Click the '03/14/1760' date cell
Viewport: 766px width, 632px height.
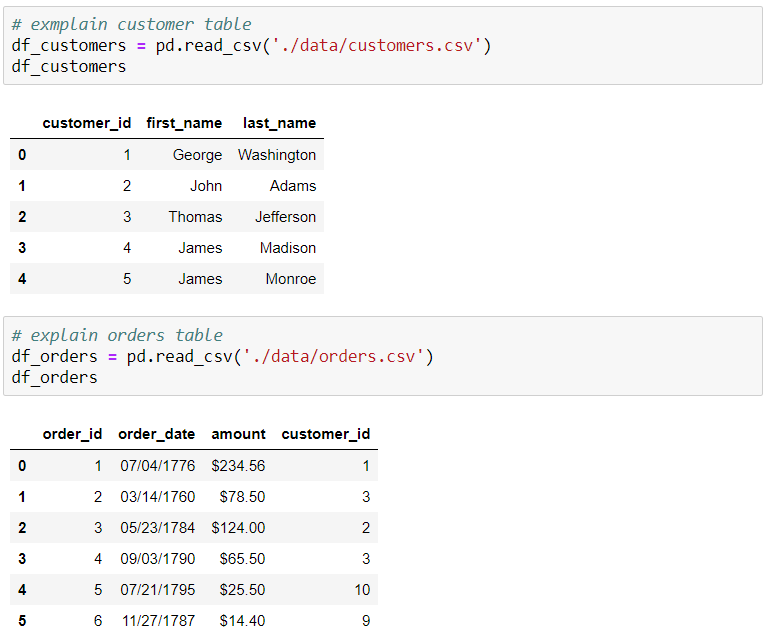(158, 497)
